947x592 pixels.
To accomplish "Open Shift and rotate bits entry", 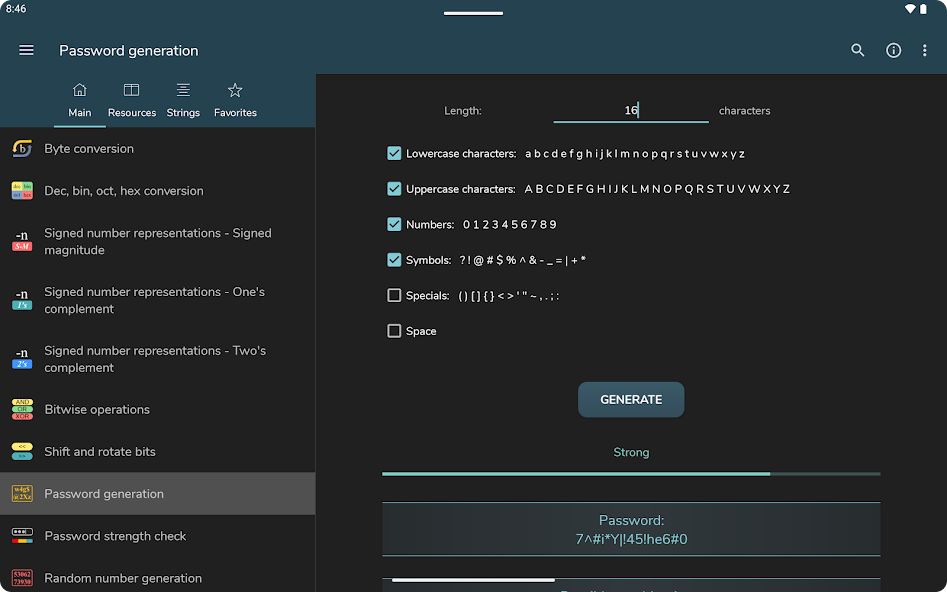I will (158, 451).
